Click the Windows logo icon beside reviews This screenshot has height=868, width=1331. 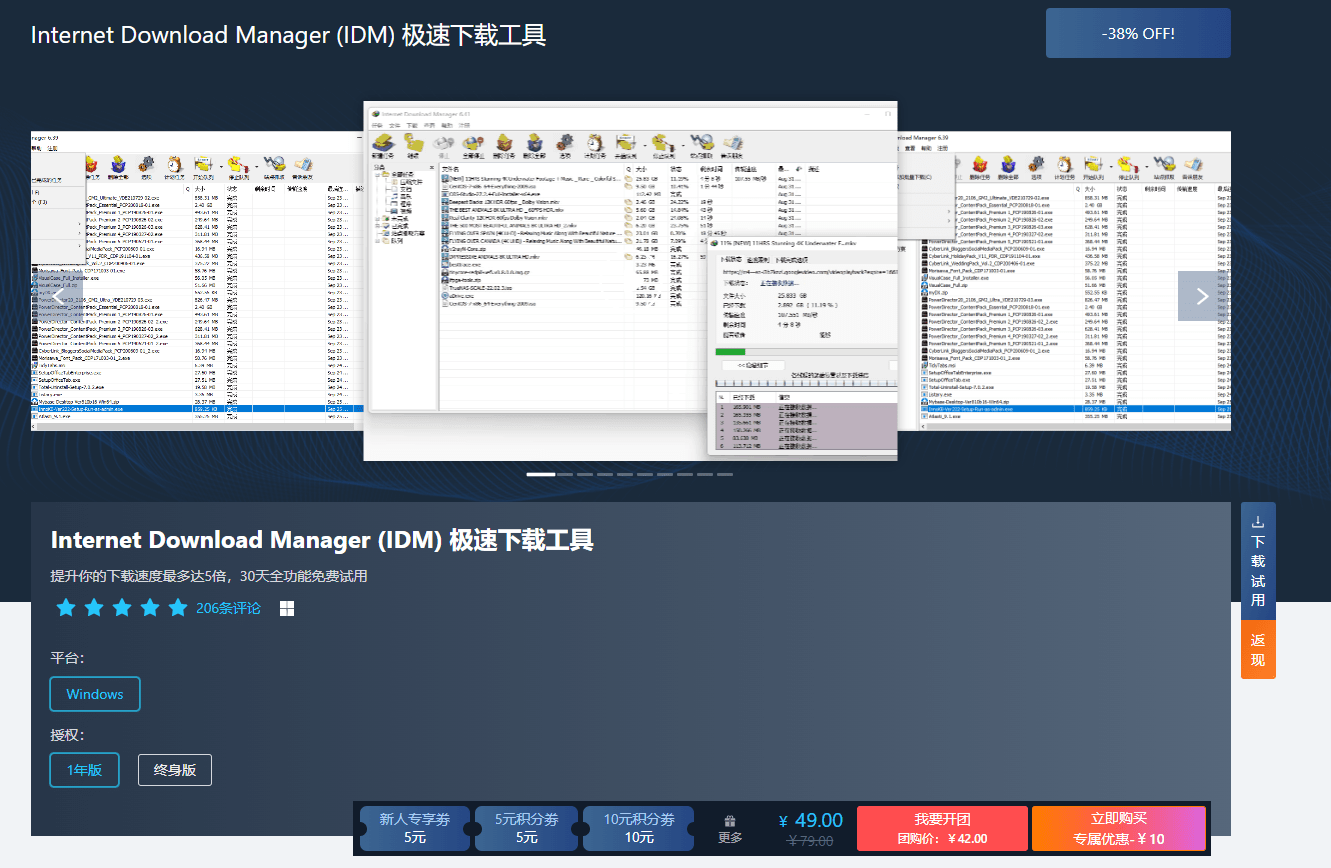coord(287,608)
